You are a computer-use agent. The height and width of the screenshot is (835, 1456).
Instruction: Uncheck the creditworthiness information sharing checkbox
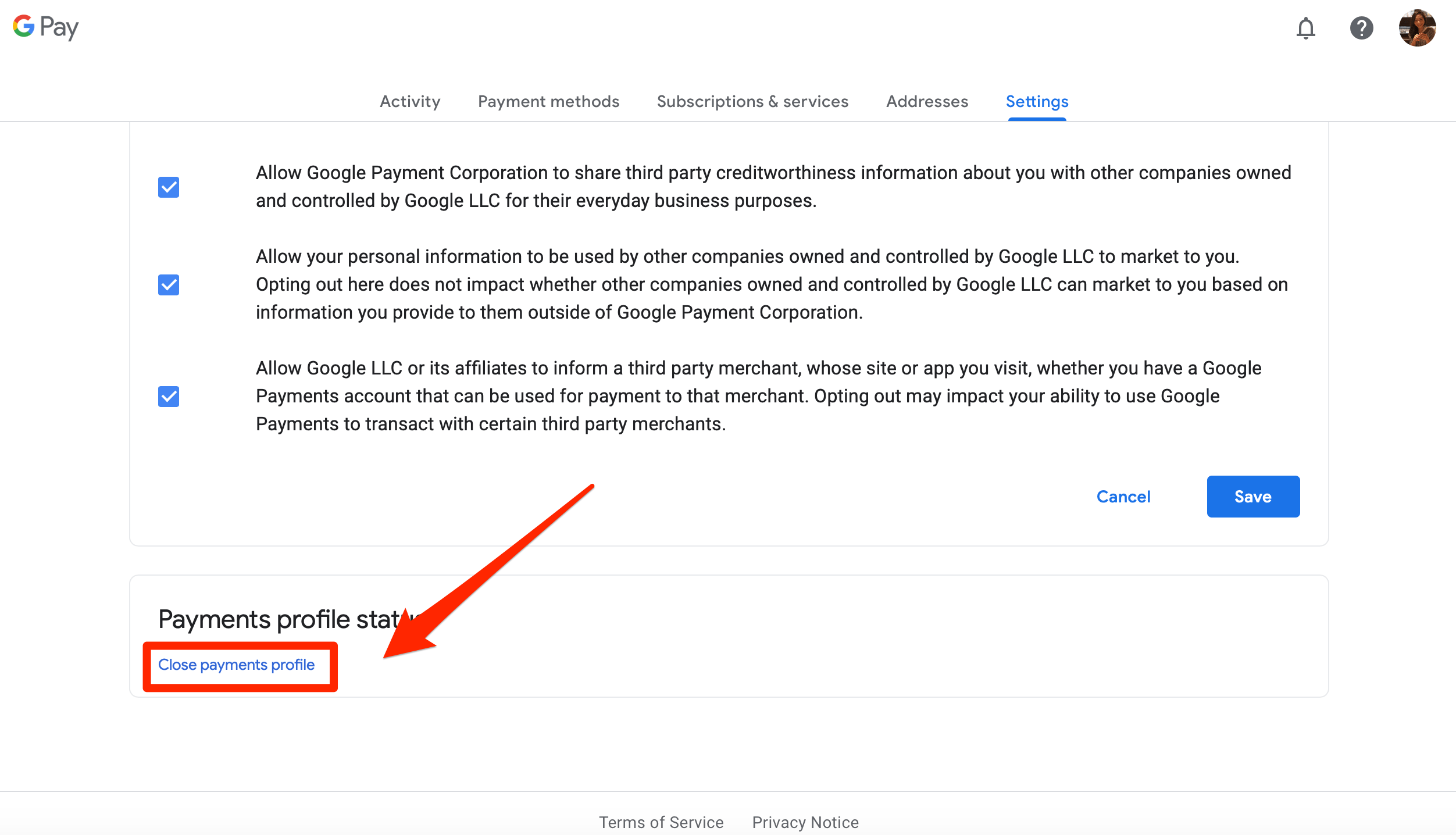coord(169,187)
